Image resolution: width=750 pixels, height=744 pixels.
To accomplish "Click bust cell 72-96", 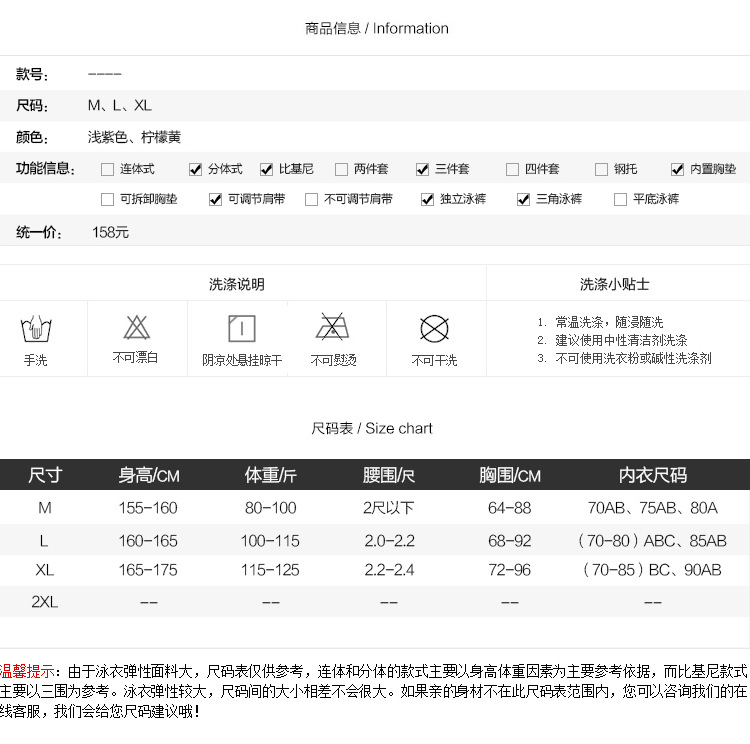I will (510, 570).
